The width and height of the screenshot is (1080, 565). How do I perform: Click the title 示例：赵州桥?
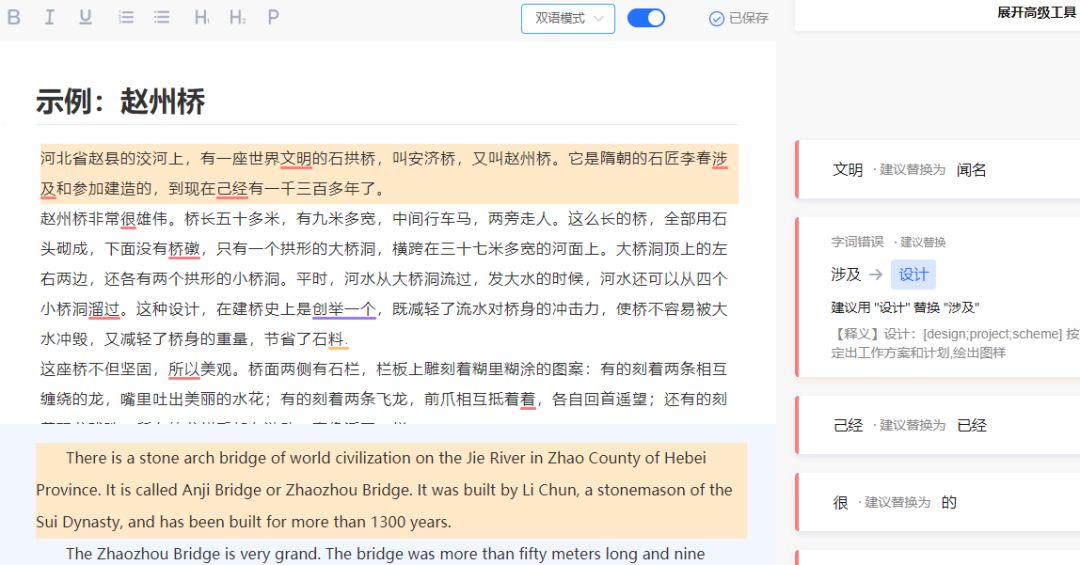pyautogui.click(x=121, y=101)
